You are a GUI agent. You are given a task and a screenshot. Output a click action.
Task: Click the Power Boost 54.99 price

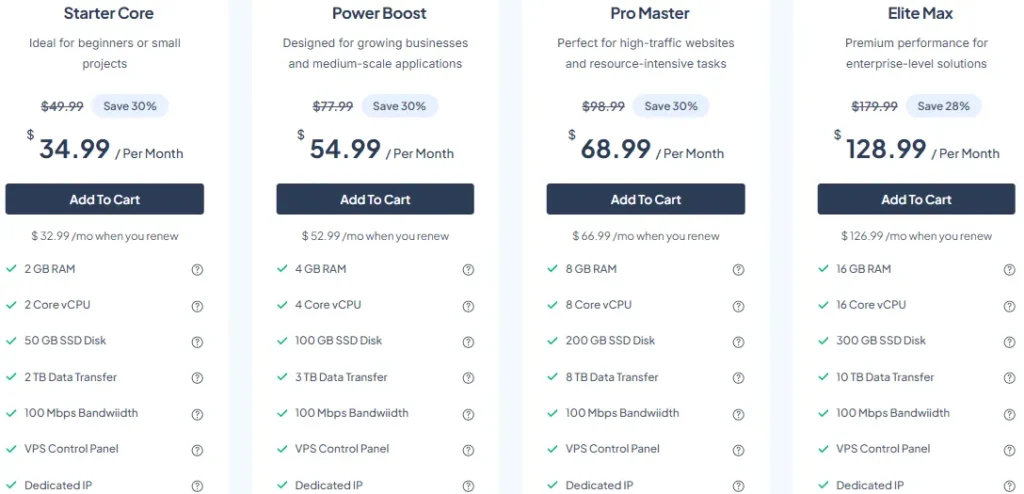coord(345,150)
